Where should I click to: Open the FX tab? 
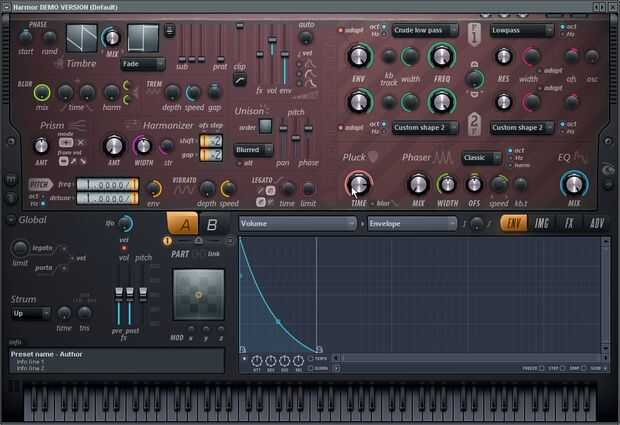(x=568, y=223)
